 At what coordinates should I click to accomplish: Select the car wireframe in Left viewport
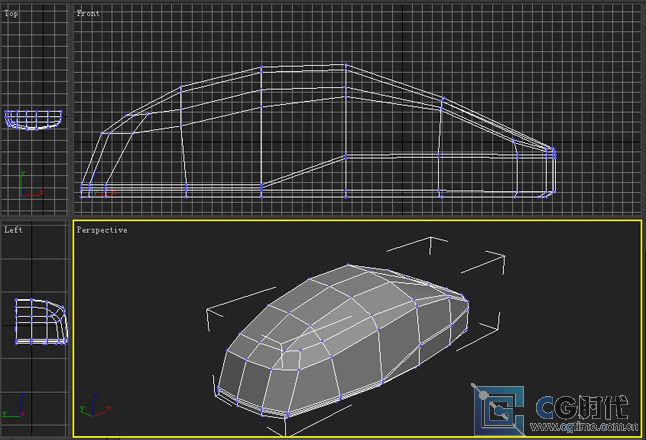[40, 321]
